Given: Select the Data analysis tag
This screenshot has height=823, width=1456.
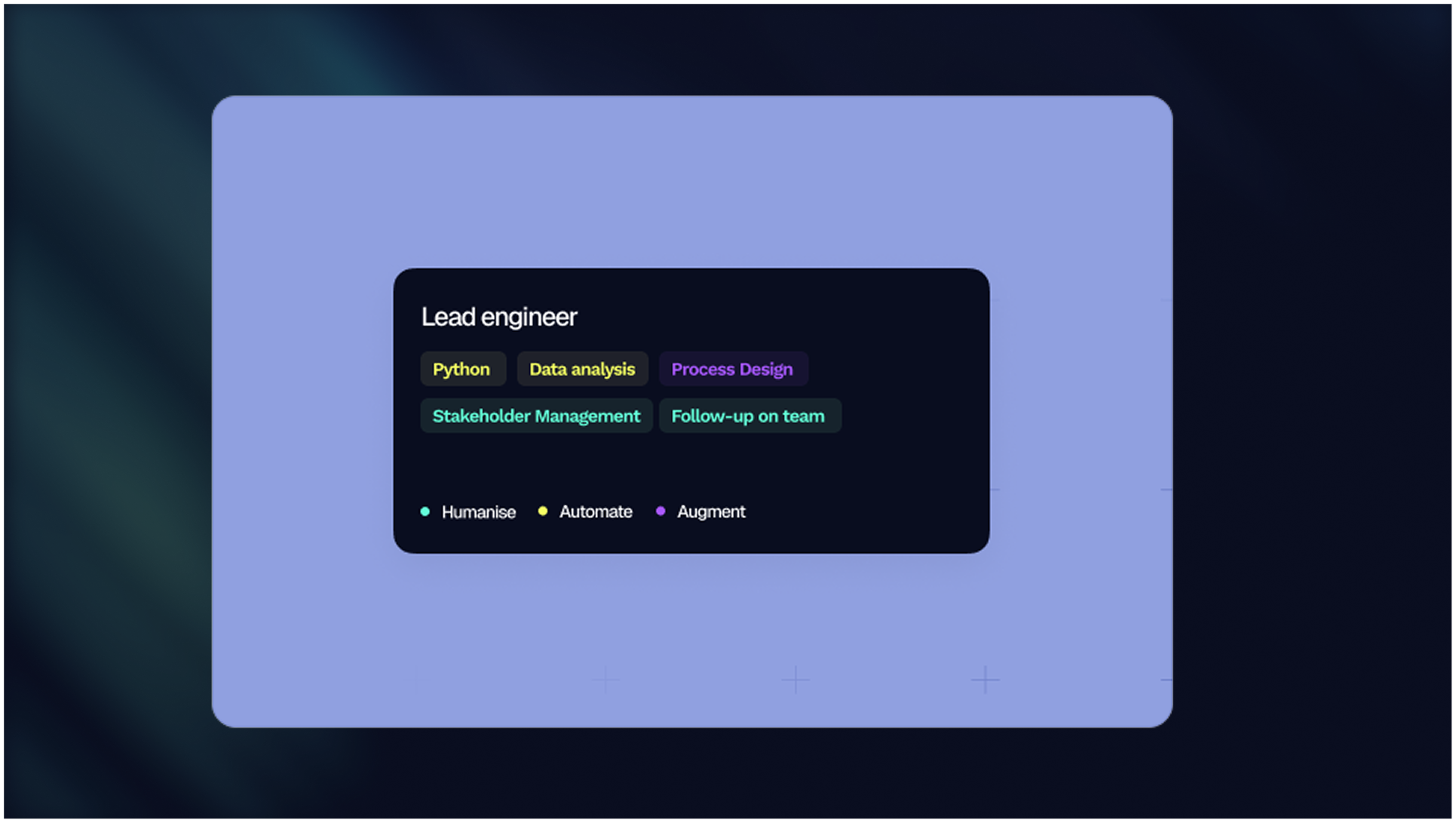Looking at the screenshot, I should [582, 370].
